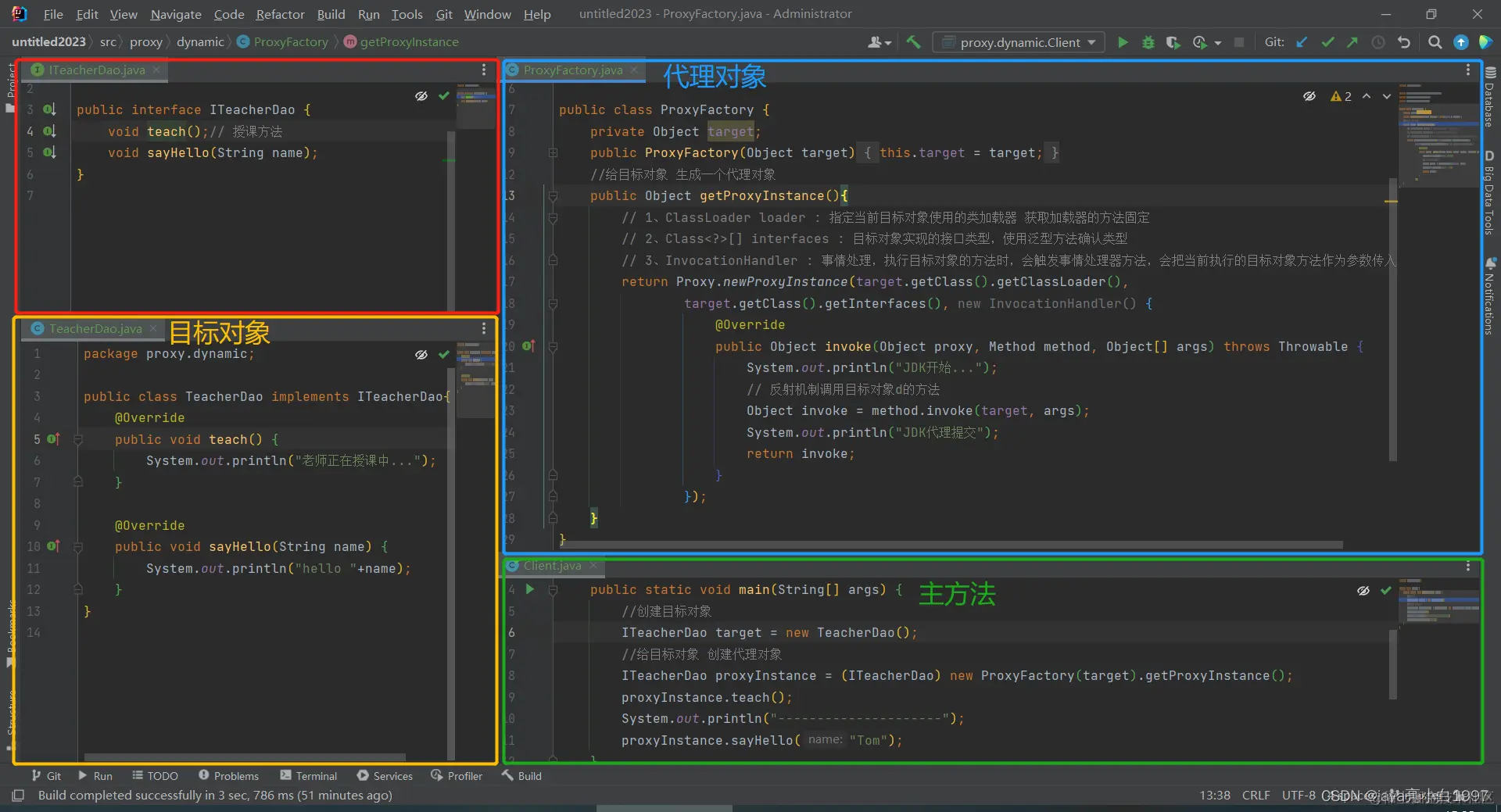The height and width of the screenshot is (812, 1501).
Task: Open the Project tool window stripe
Action: coord(10,86)
